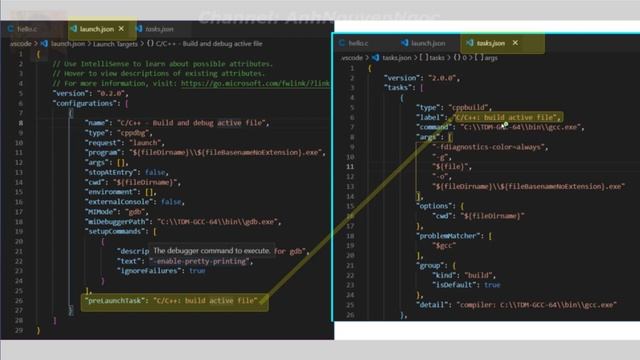Select launch.json tab in left editor
This screenshot has height=360, width=640.
97,29
